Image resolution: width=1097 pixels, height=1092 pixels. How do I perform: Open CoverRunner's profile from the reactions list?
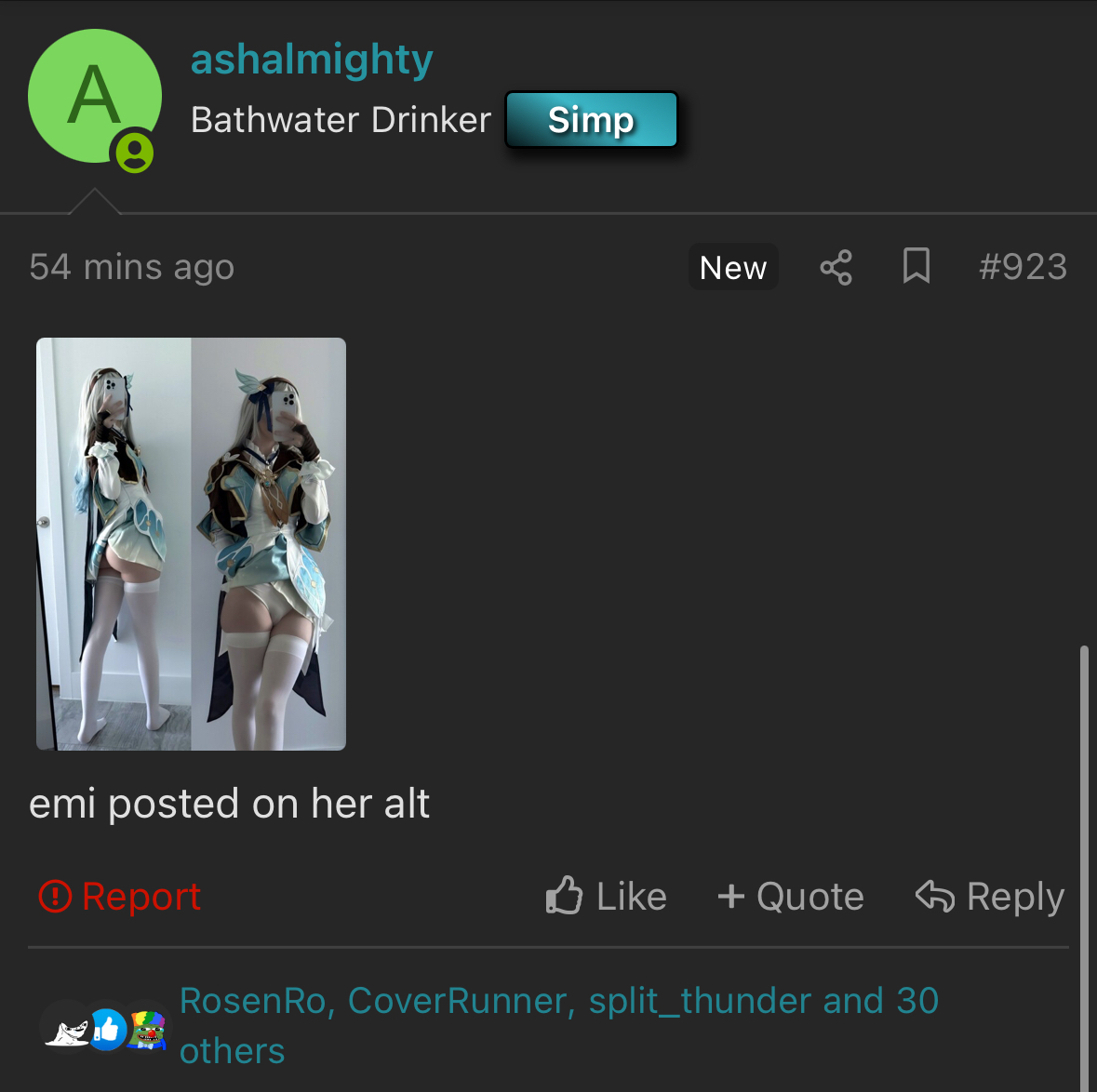point(458,1000)
